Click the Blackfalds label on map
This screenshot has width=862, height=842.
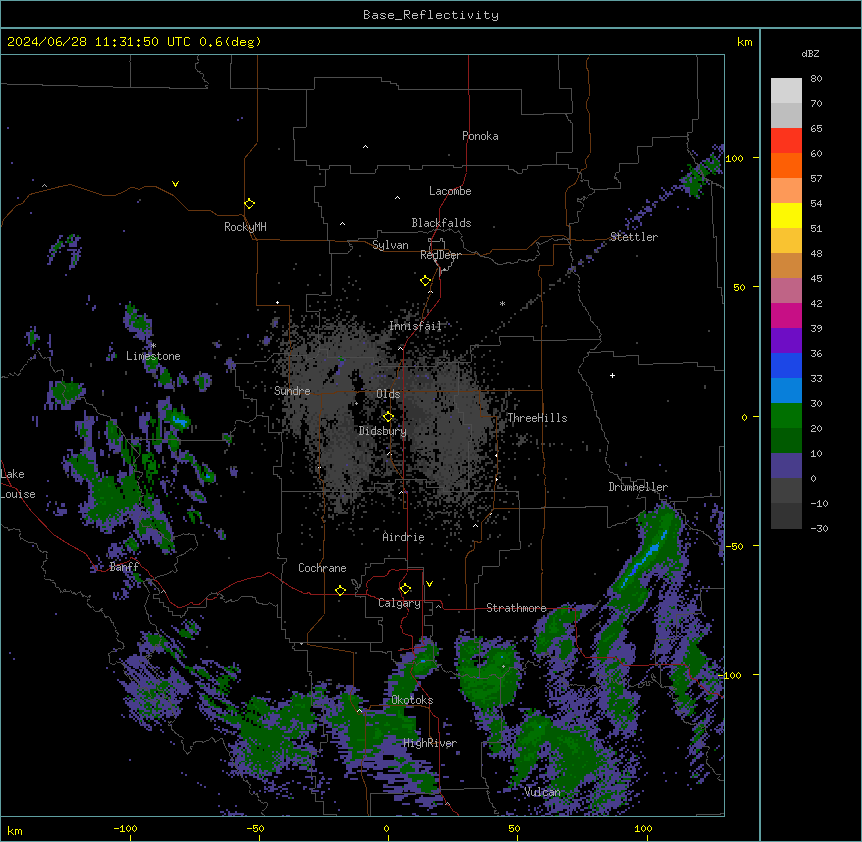(x=441, y=223)
